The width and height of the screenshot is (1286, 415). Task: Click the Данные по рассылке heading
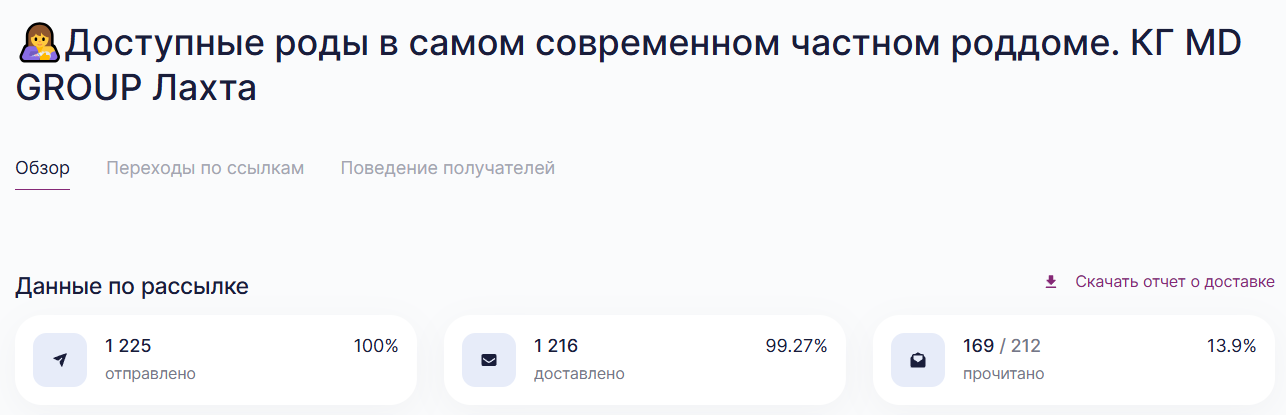click(132, 287)
